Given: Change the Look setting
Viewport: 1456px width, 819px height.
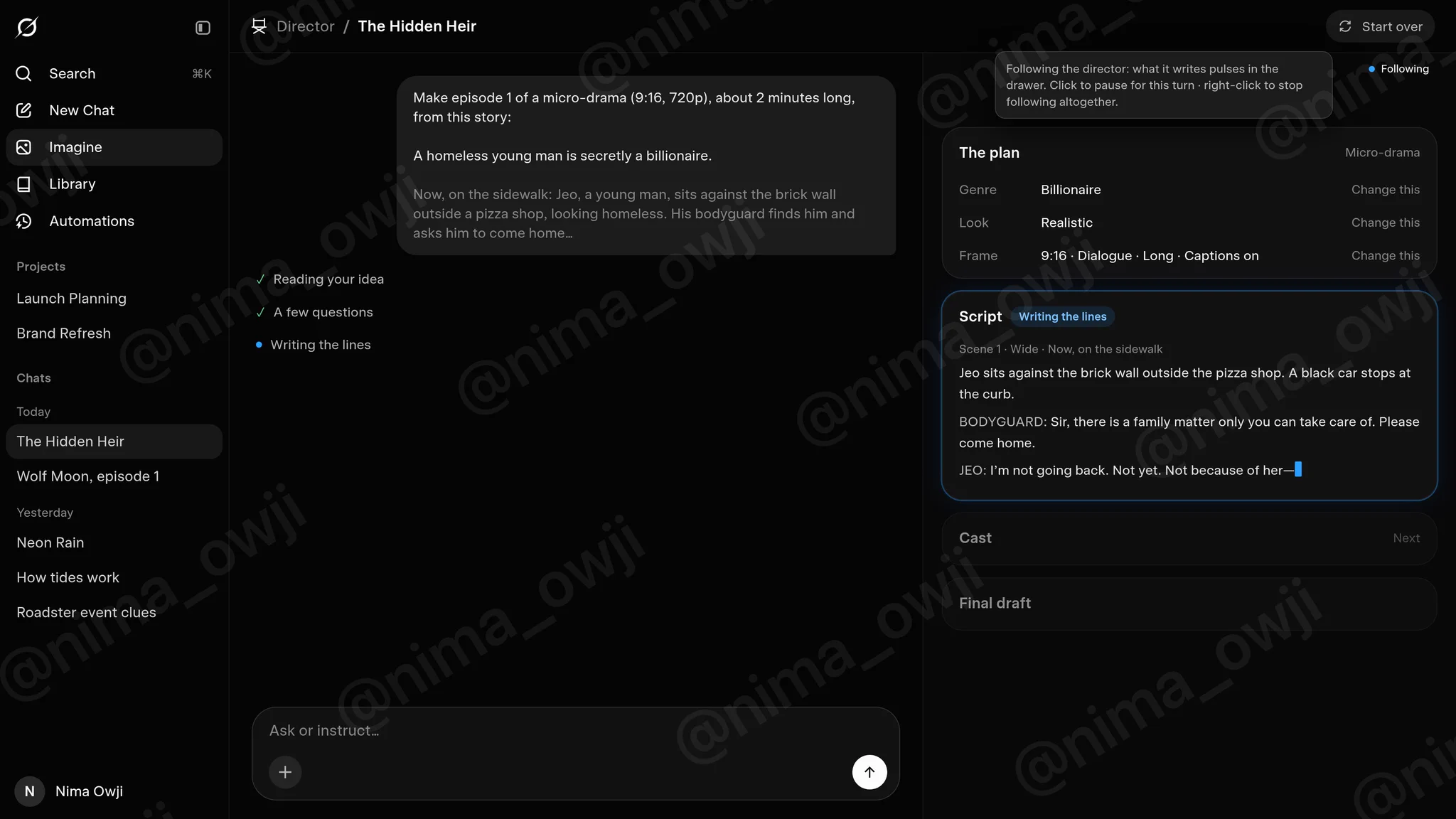Looking at the screenshot, I should click(x=1385, y=223).
